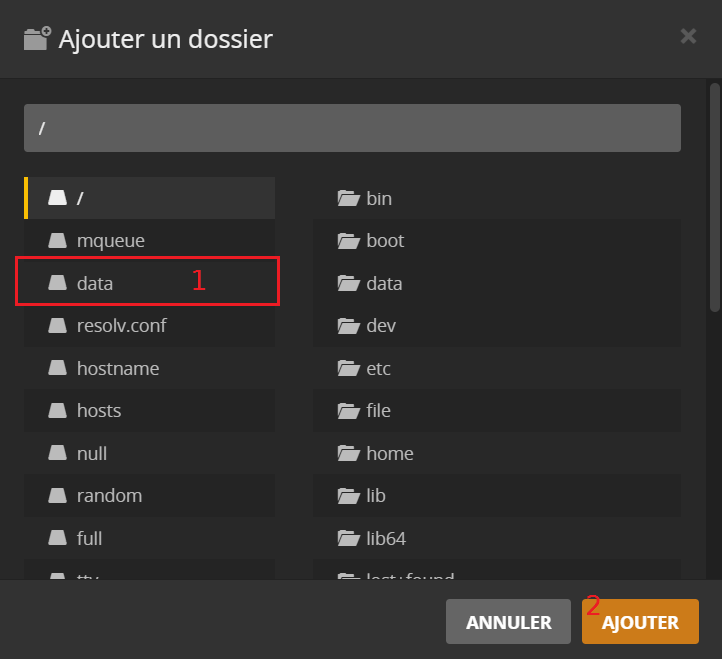Click the add-folder icon in dialog title
This screenshot has height=659, width=722.
[x=36, y=39]
